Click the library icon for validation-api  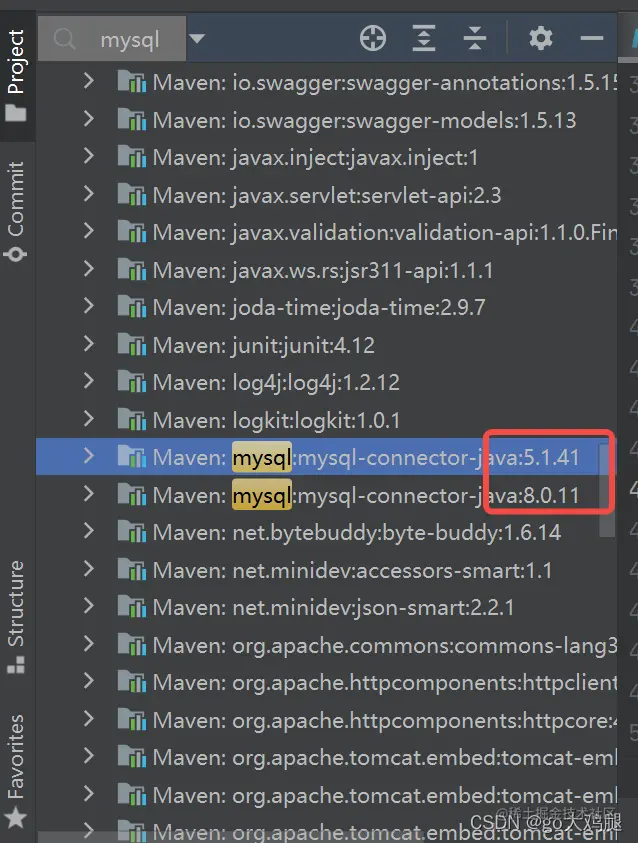[132, 232]
